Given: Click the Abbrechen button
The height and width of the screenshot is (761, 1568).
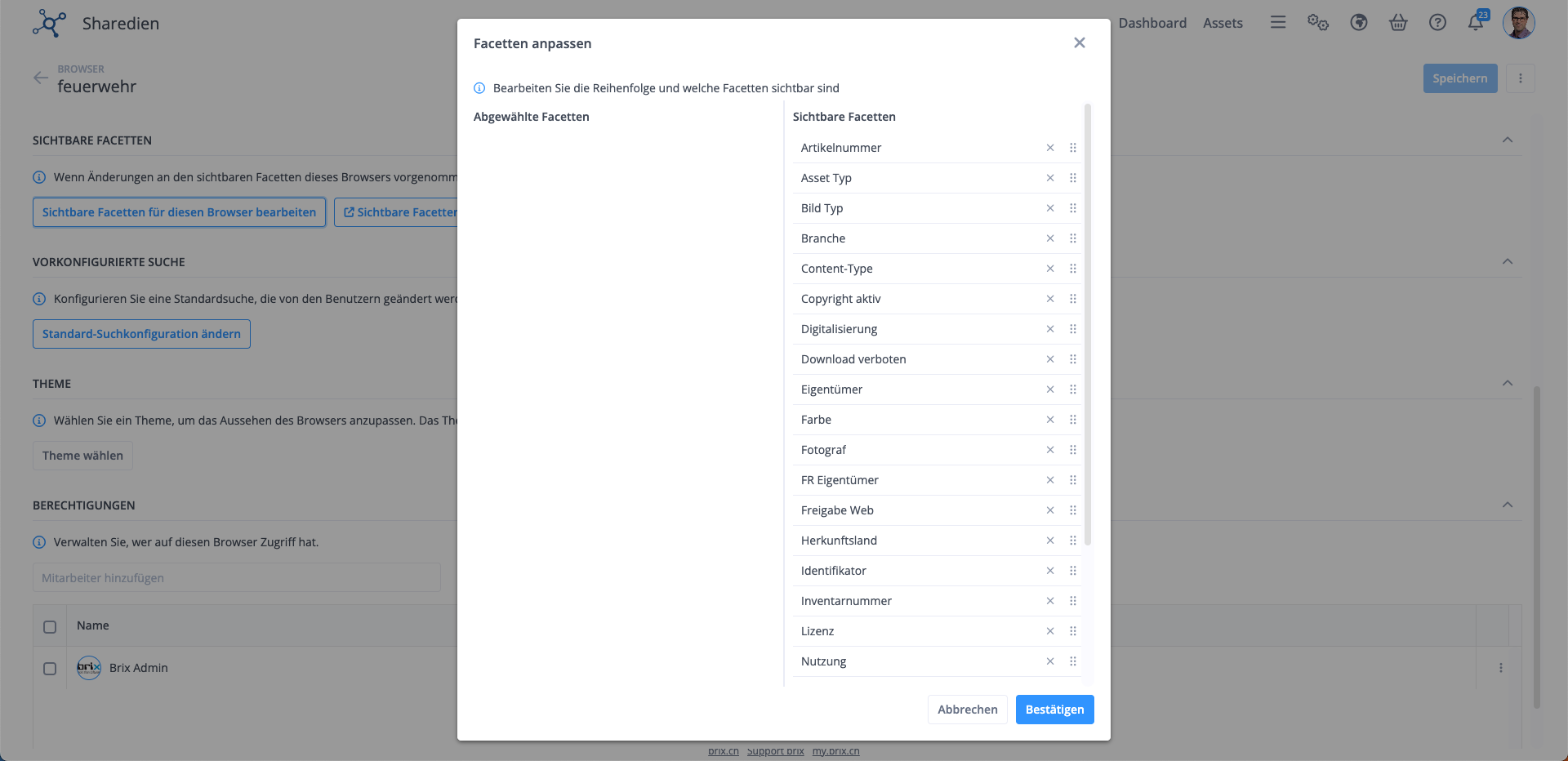Looking at the screenshot, I should [967, 710].
